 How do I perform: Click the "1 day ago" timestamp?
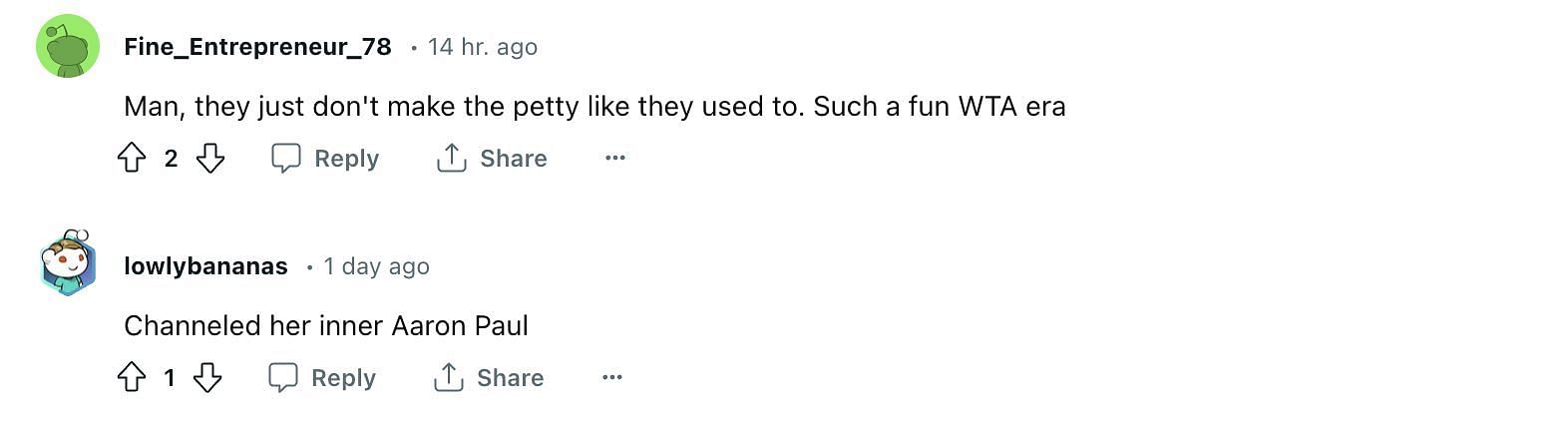(376, 266)
